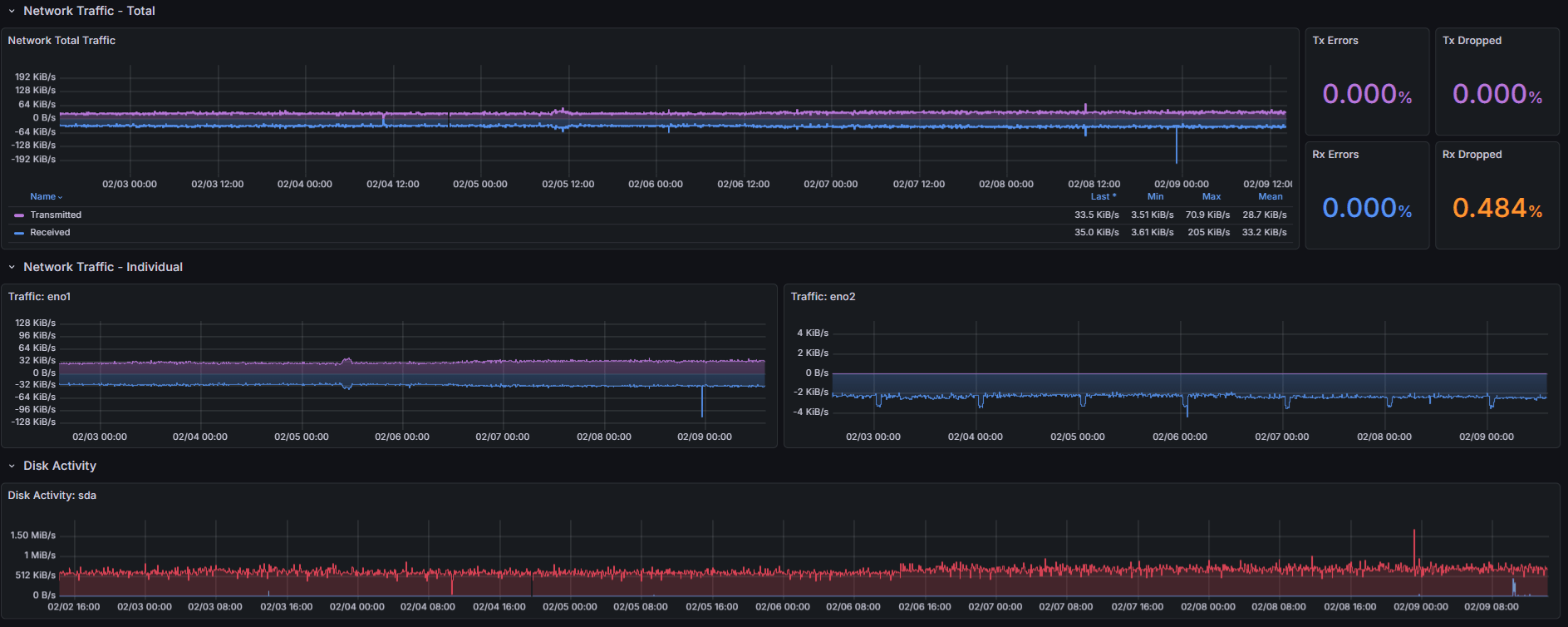Sort the legend by Max column
1568x627 pixels.
point(1211,197)
